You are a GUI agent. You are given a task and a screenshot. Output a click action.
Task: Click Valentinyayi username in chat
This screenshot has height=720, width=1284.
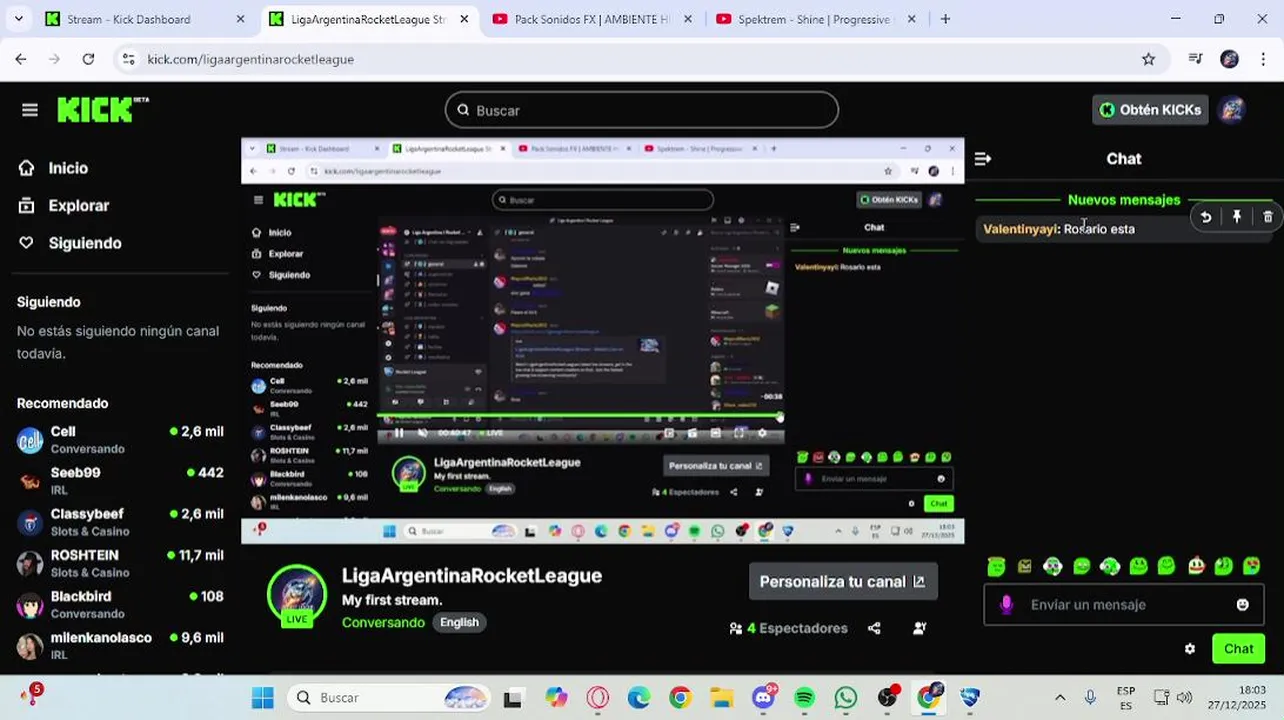tap(1019, 229)
